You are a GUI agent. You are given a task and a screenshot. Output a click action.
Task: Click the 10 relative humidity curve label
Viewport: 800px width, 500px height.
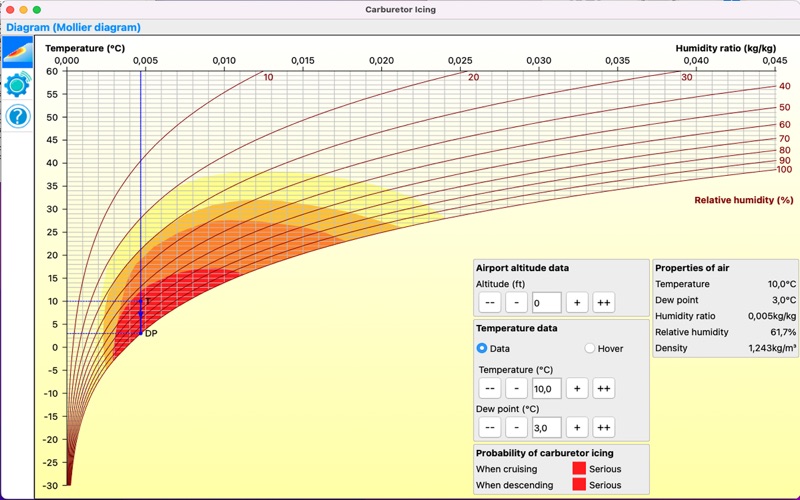[x=268, y=78]
